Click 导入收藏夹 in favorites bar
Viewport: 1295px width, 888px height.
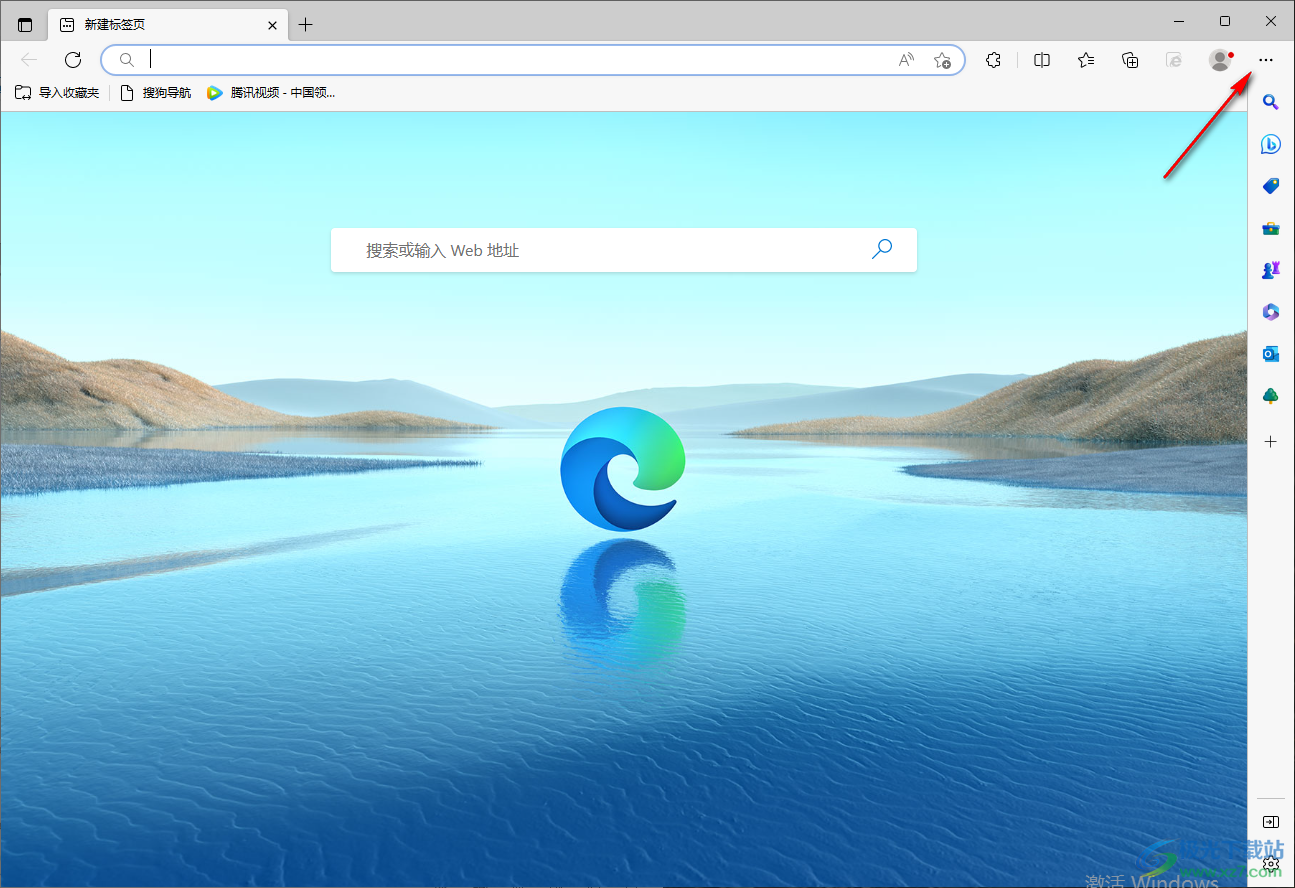pos(57,93)
